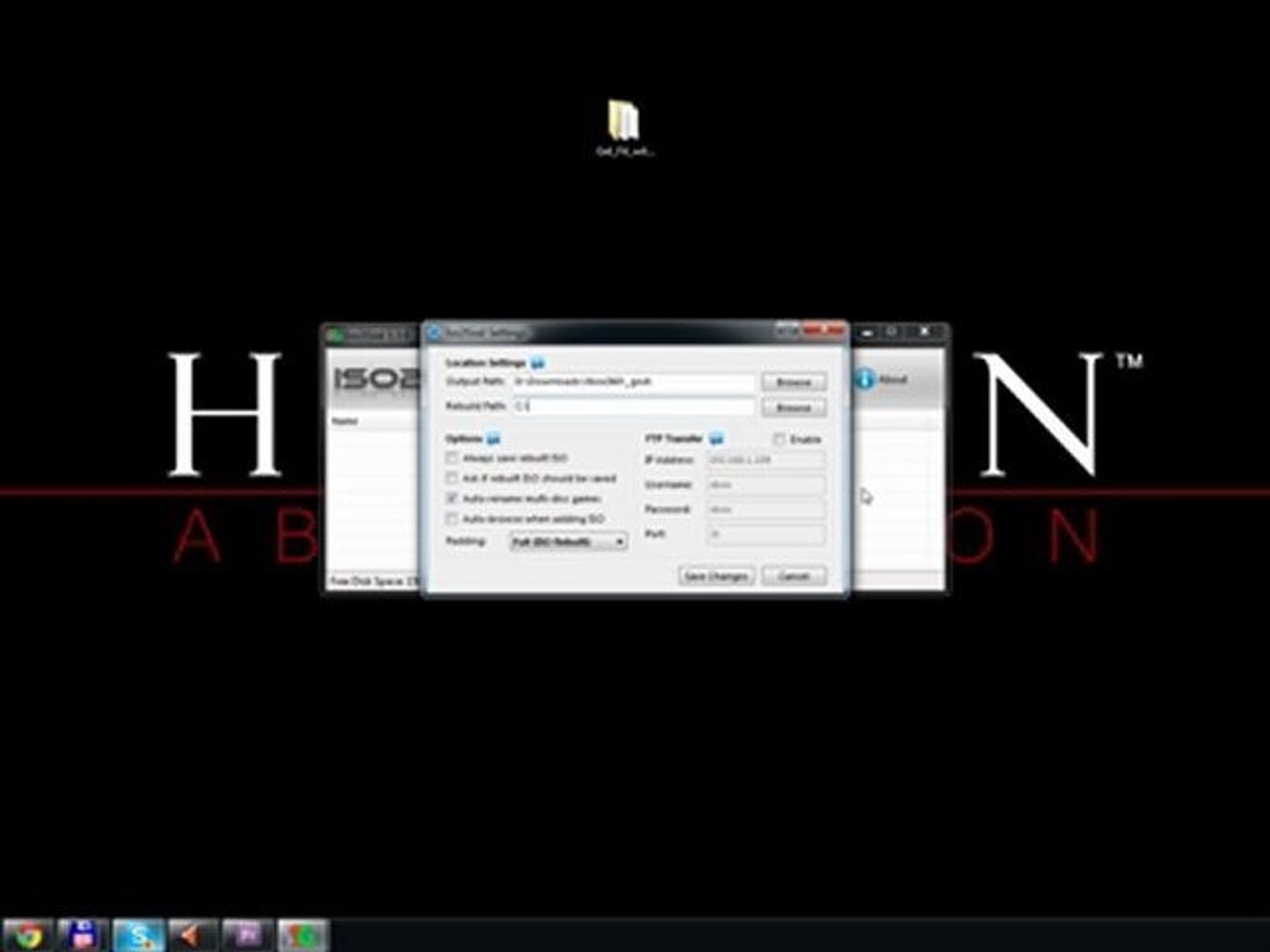Open the ISO2GOD app on taskbar
Viewport: 1270px width, 952px height.
(x=303, y=935)
